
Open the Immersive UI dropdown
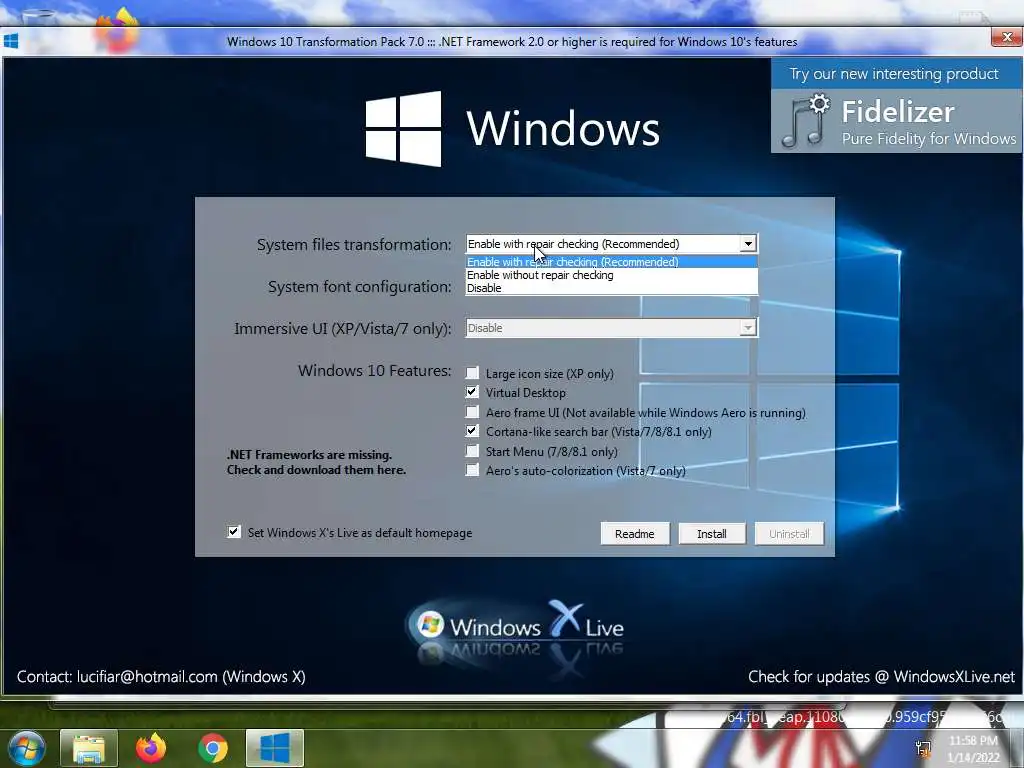[x=611, y=328]
